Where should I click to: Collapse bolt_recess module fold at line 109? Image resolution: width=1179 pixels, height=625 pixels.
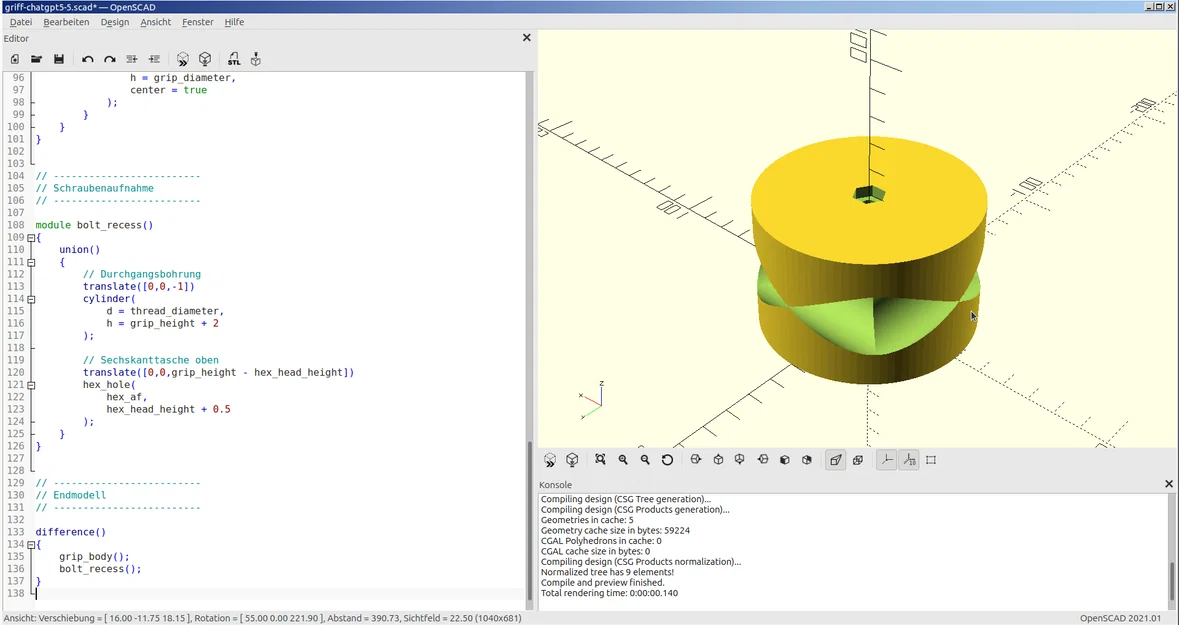point(31,238)
